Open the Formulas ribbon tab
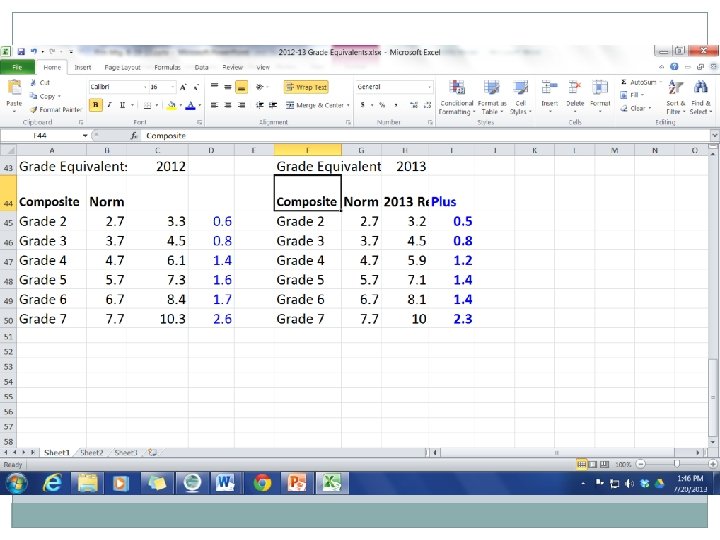Image resolution: width=720 pixels, height=540 pixels. [x=166, y=67]
